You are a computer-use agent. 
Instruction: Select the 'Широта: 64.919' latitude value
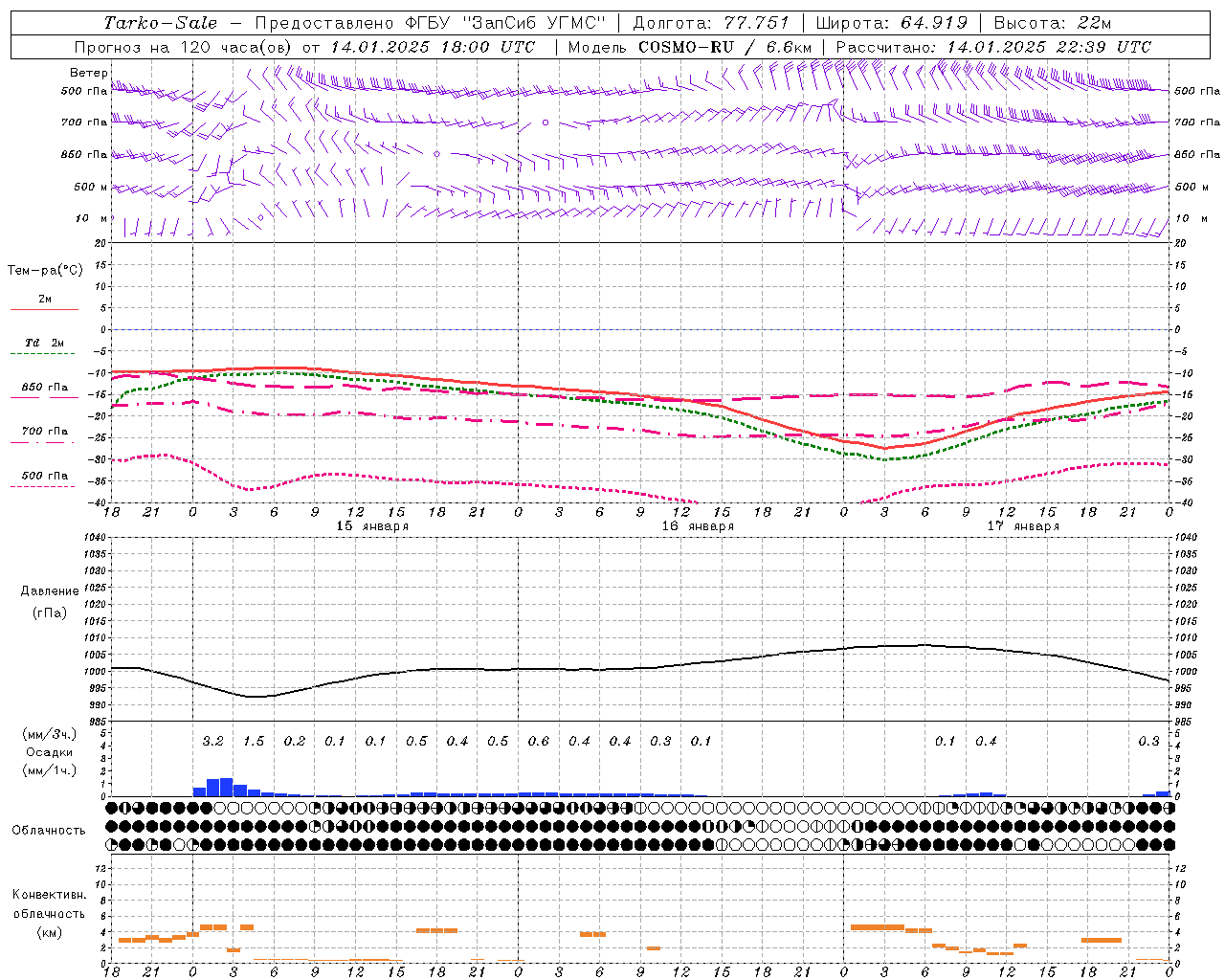tap(892, 23)
